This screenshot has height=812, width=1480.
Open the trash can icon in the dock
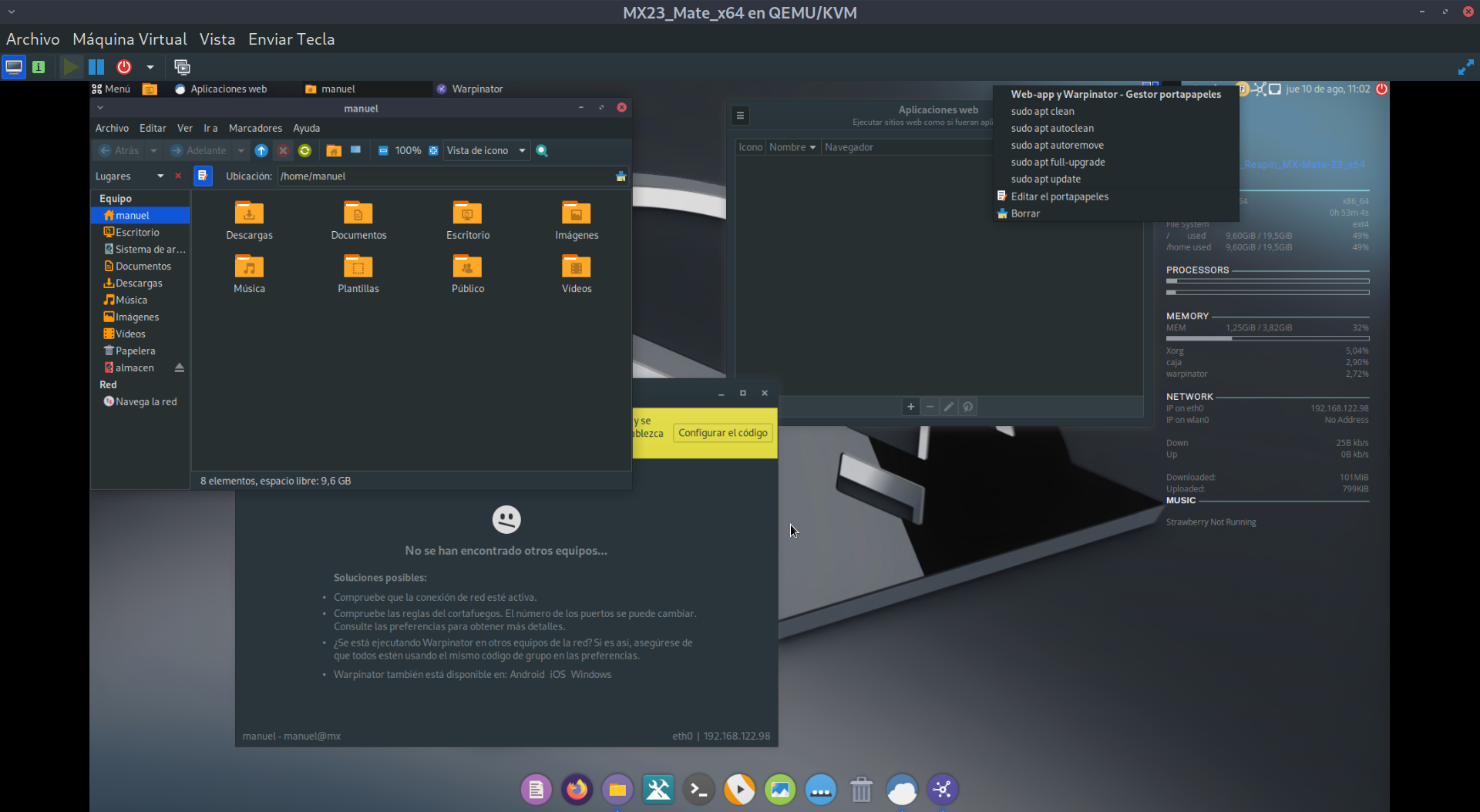pyautogui.click(x=861, y=789)
